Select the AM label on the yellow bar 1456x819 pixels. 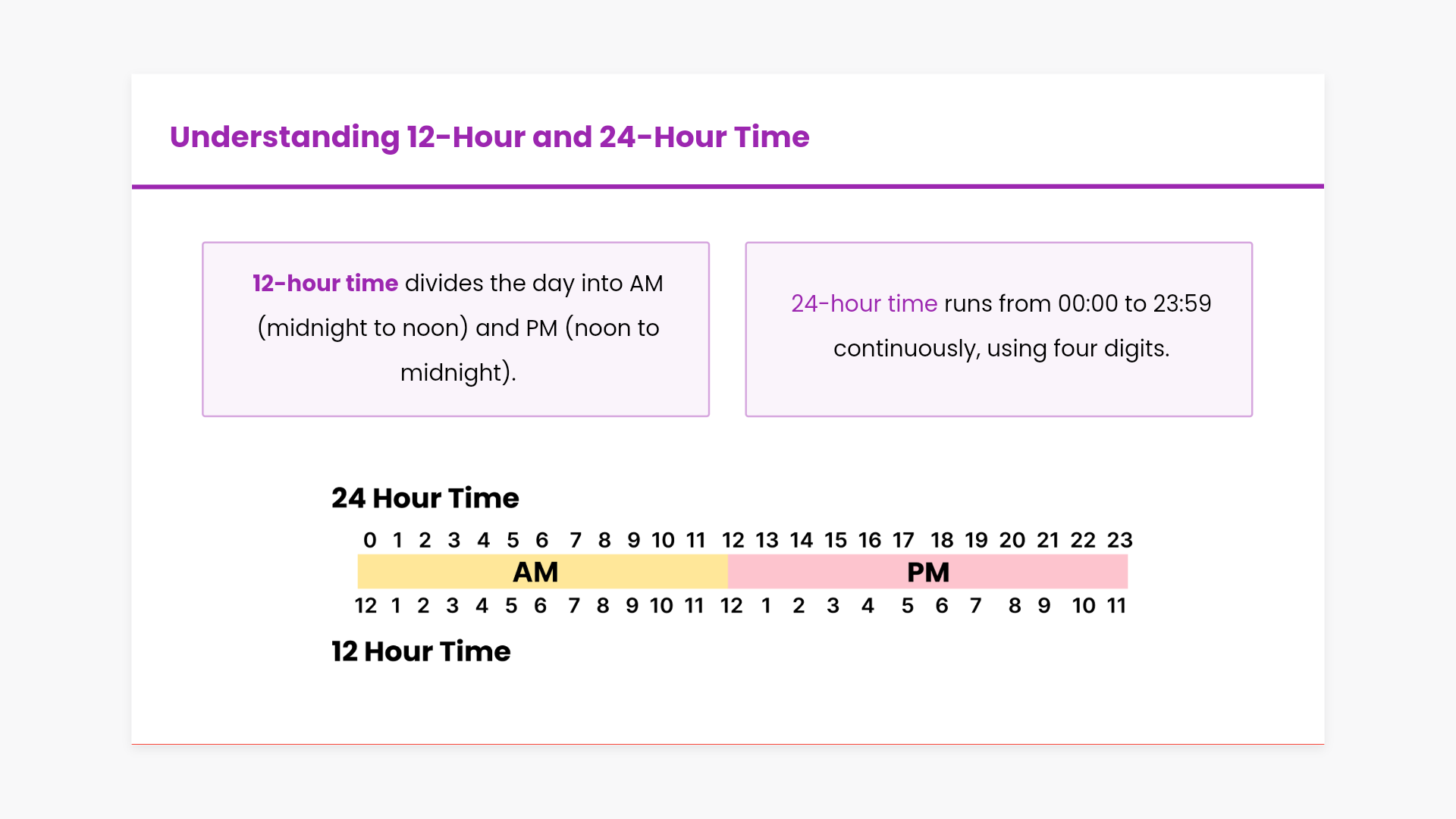tap(535, 573)
